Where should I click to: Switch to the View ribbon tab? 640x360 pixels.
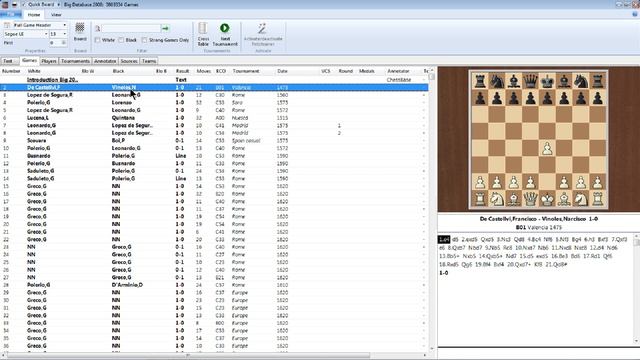[56, 15]
